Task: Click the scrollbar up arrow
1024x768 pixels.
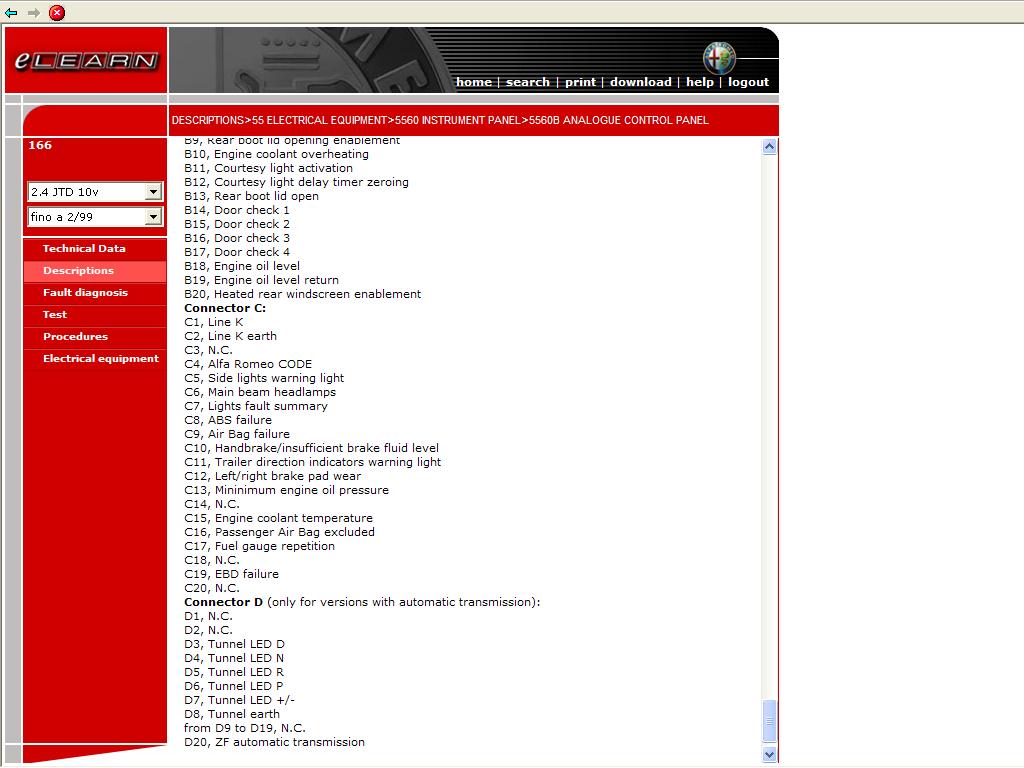Action: pyautogui.click(x=769, y=147)
